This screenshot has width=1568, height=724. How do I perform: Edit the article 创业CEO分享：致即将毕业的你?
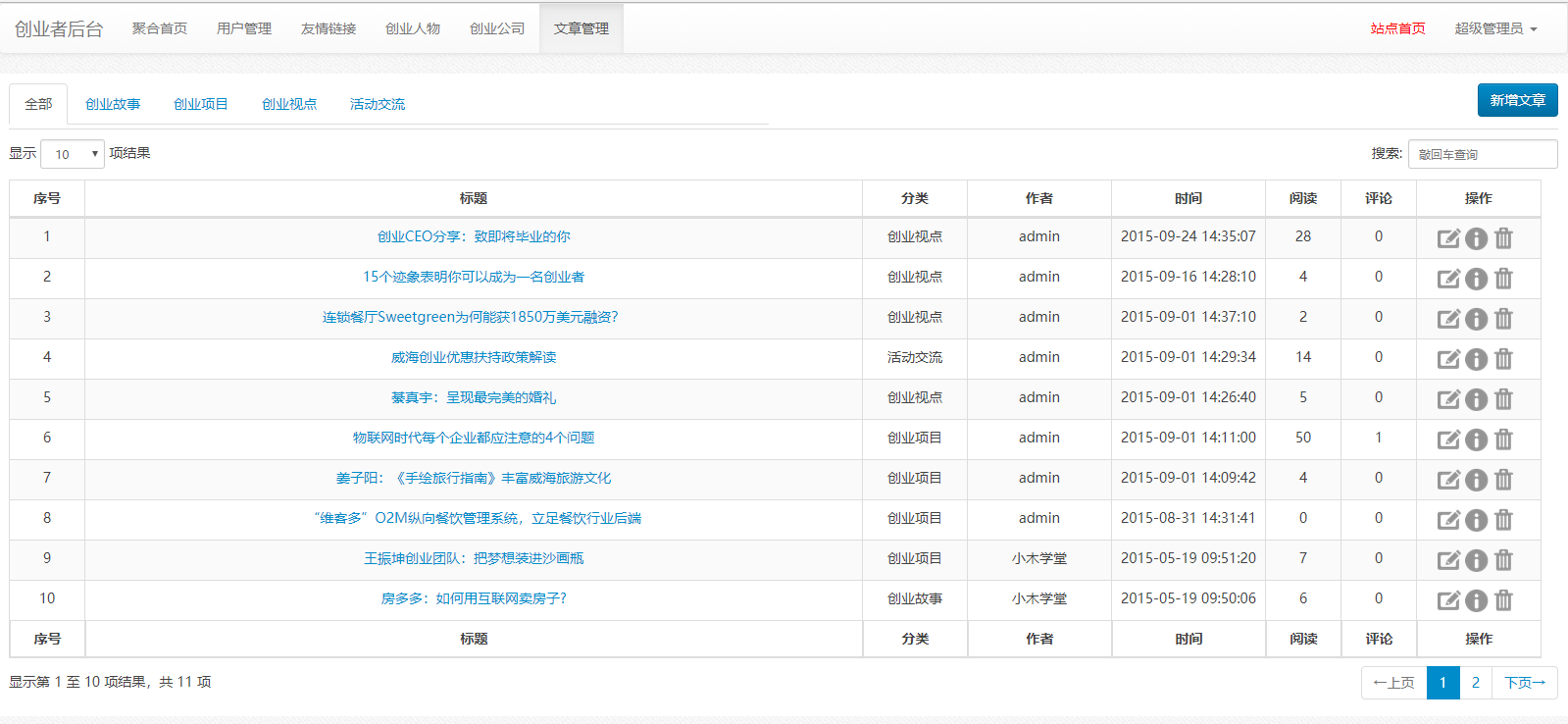pos(1448,238)
